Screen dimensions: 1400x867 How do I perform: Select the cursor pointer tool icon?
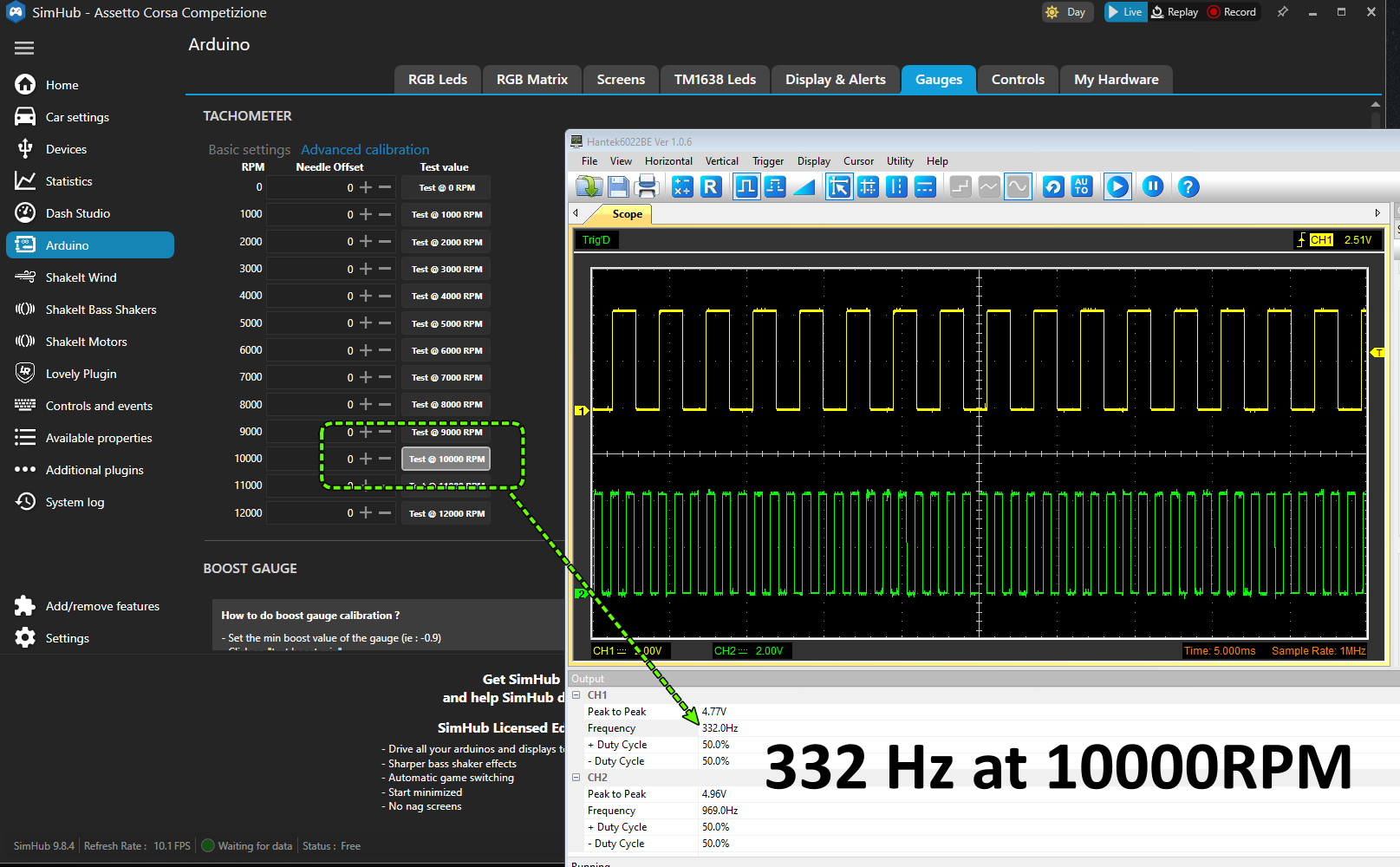pyautogui.click(x=839, y=186)
